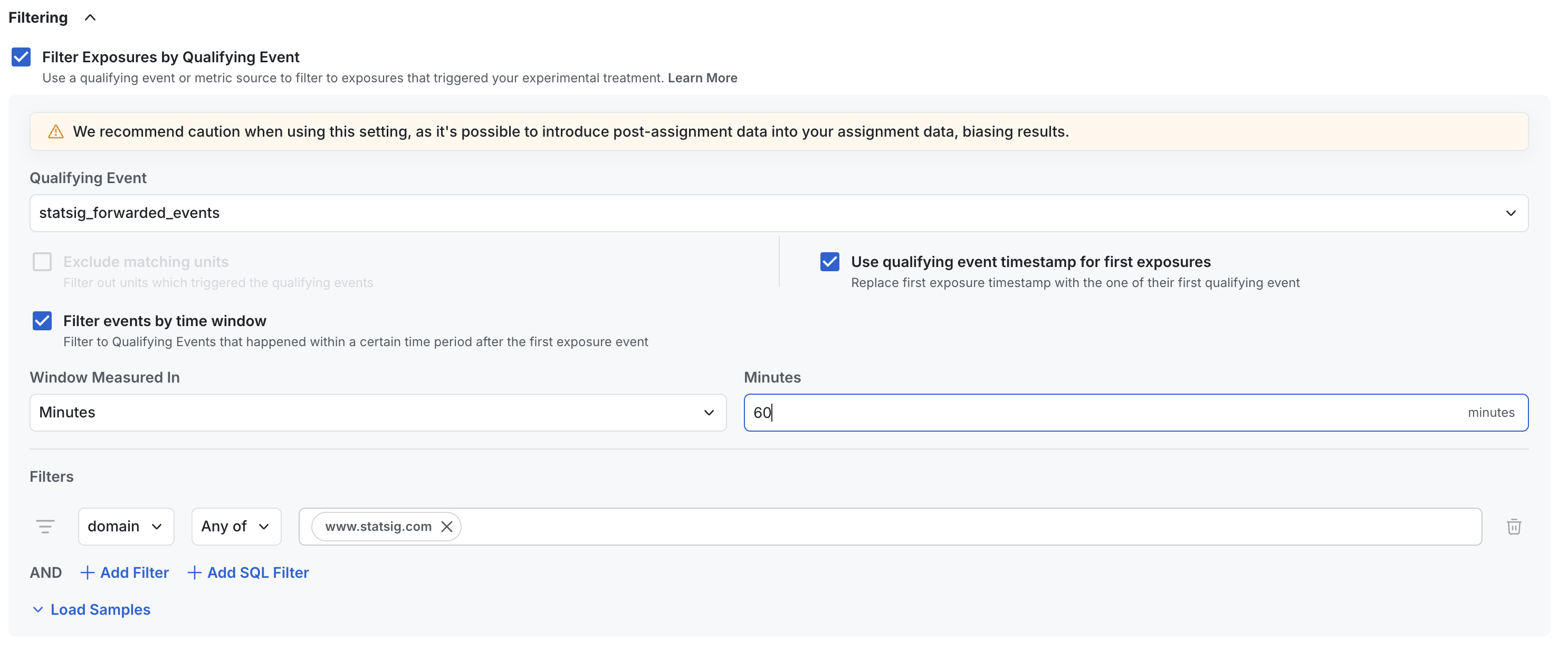
Task: Open the domain field dropdown
Action: tap(126, 526)
